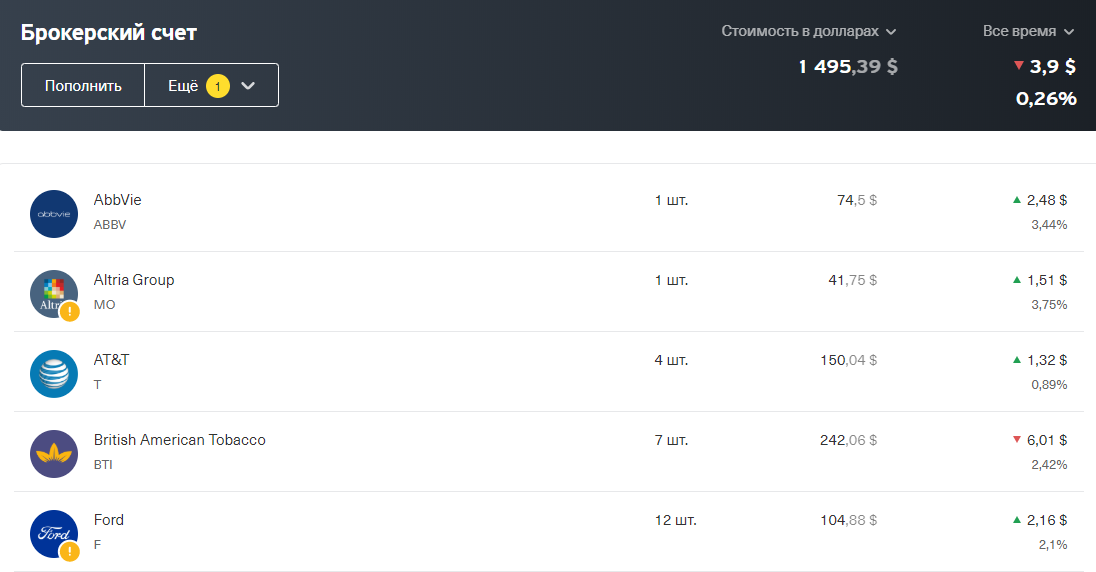Click the British American Tobacco leaf logo
Image resolution: width=1096 pixels, height=572 pixels.
54,454
